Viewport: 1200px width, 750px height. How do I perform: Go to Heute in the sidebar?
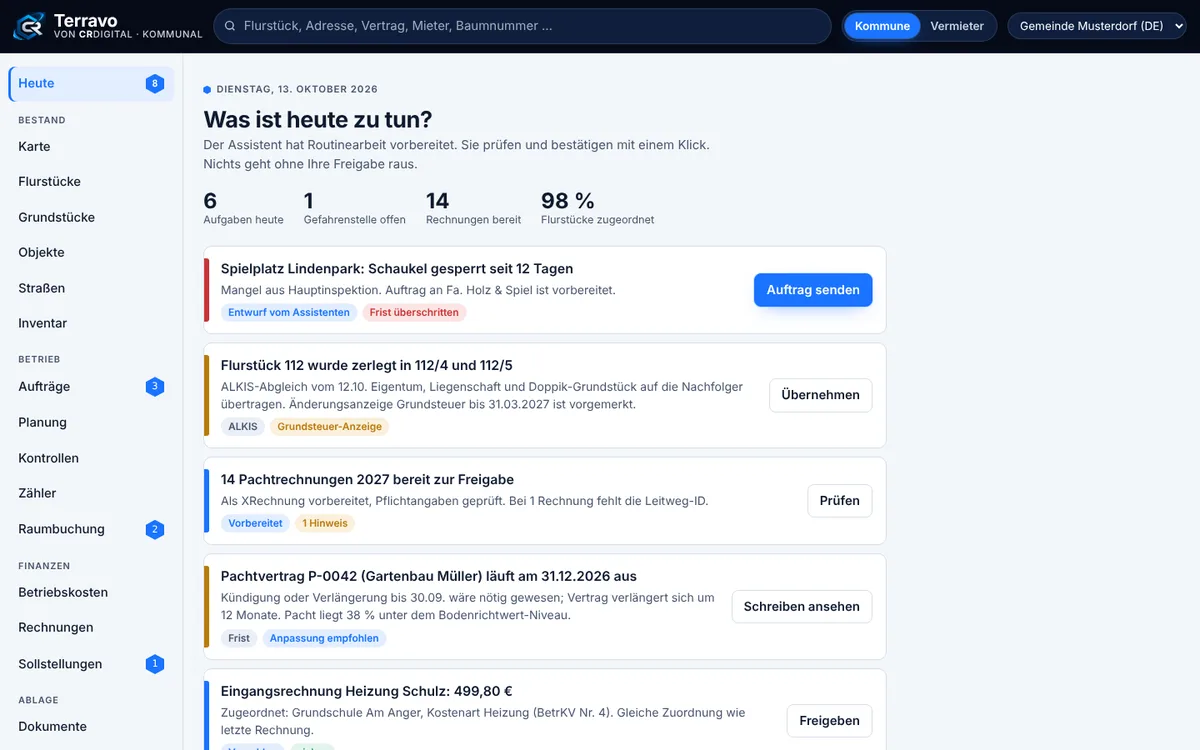tap(91, 84)
